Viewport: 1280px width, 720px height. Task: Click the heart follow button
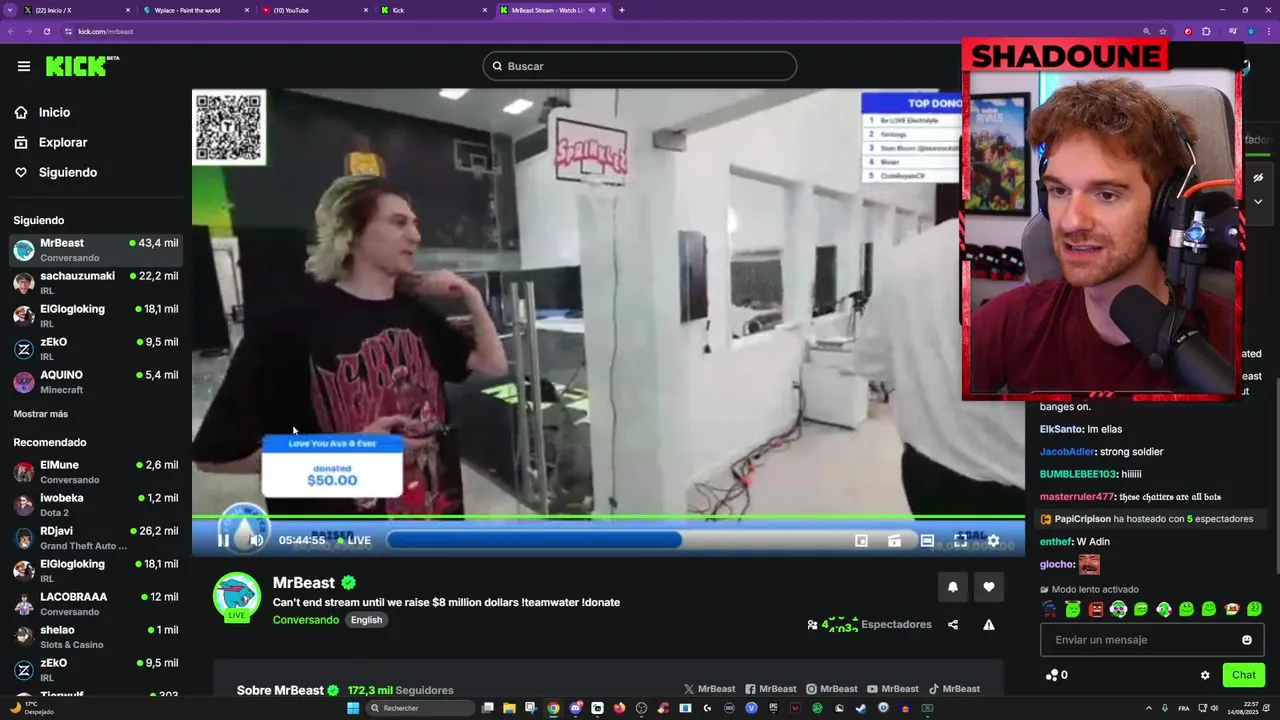coord(989,587)
